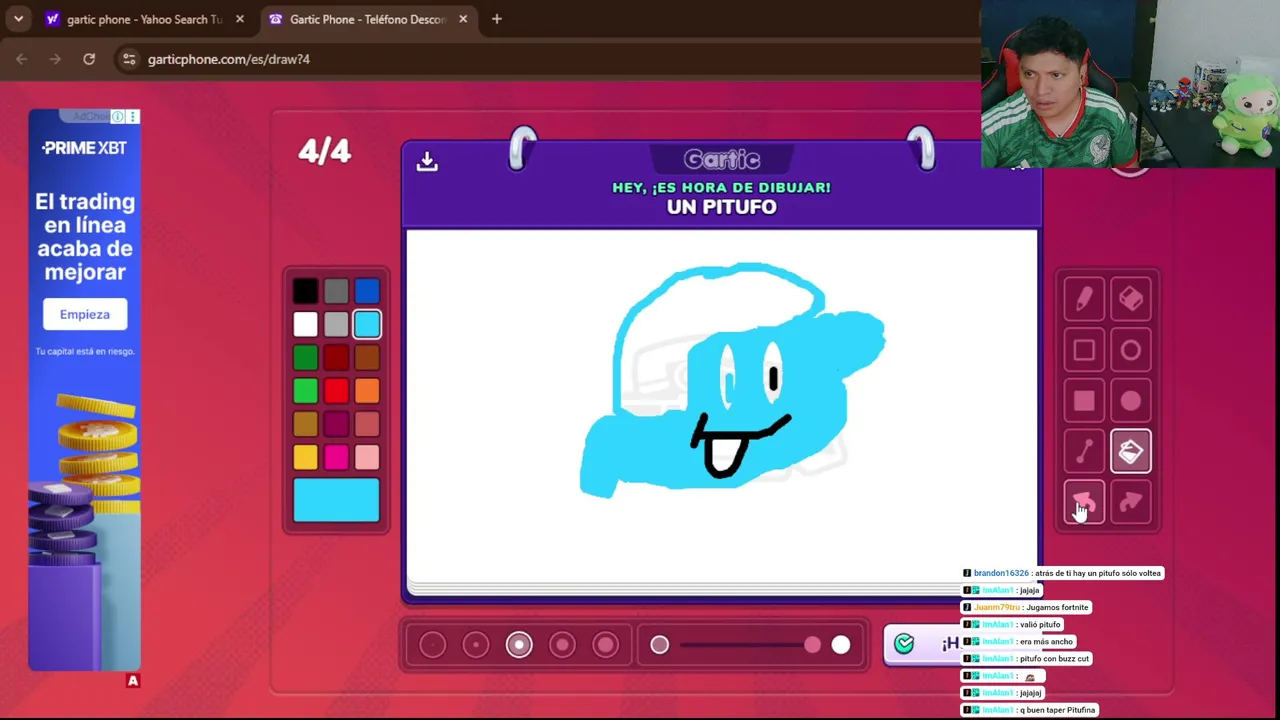Click the Empieza button in the ad
This screenshot has height=720, width=1280.
85,314
